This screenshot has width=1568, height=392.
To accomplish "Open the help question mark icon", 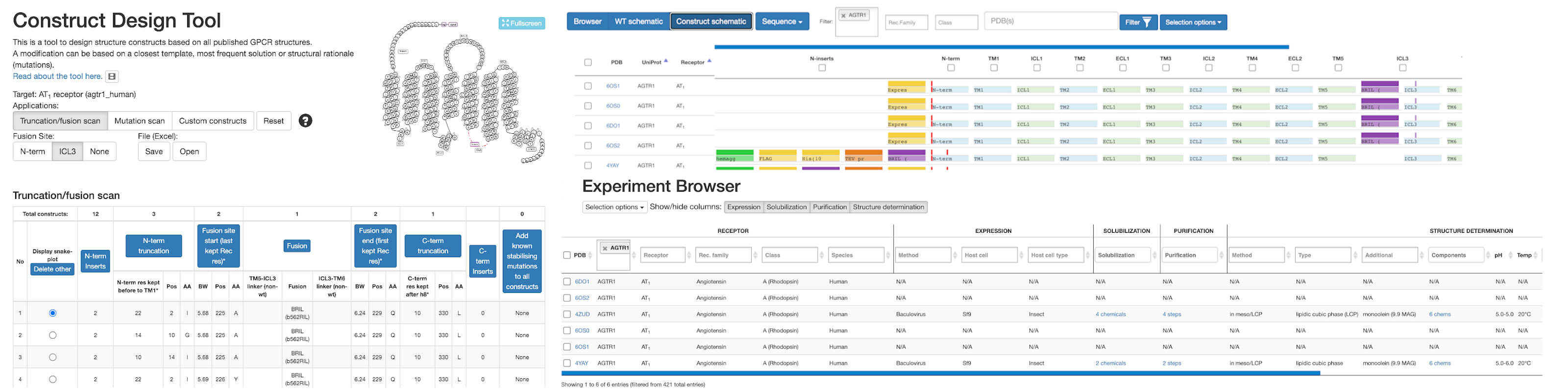I will 306,121.
